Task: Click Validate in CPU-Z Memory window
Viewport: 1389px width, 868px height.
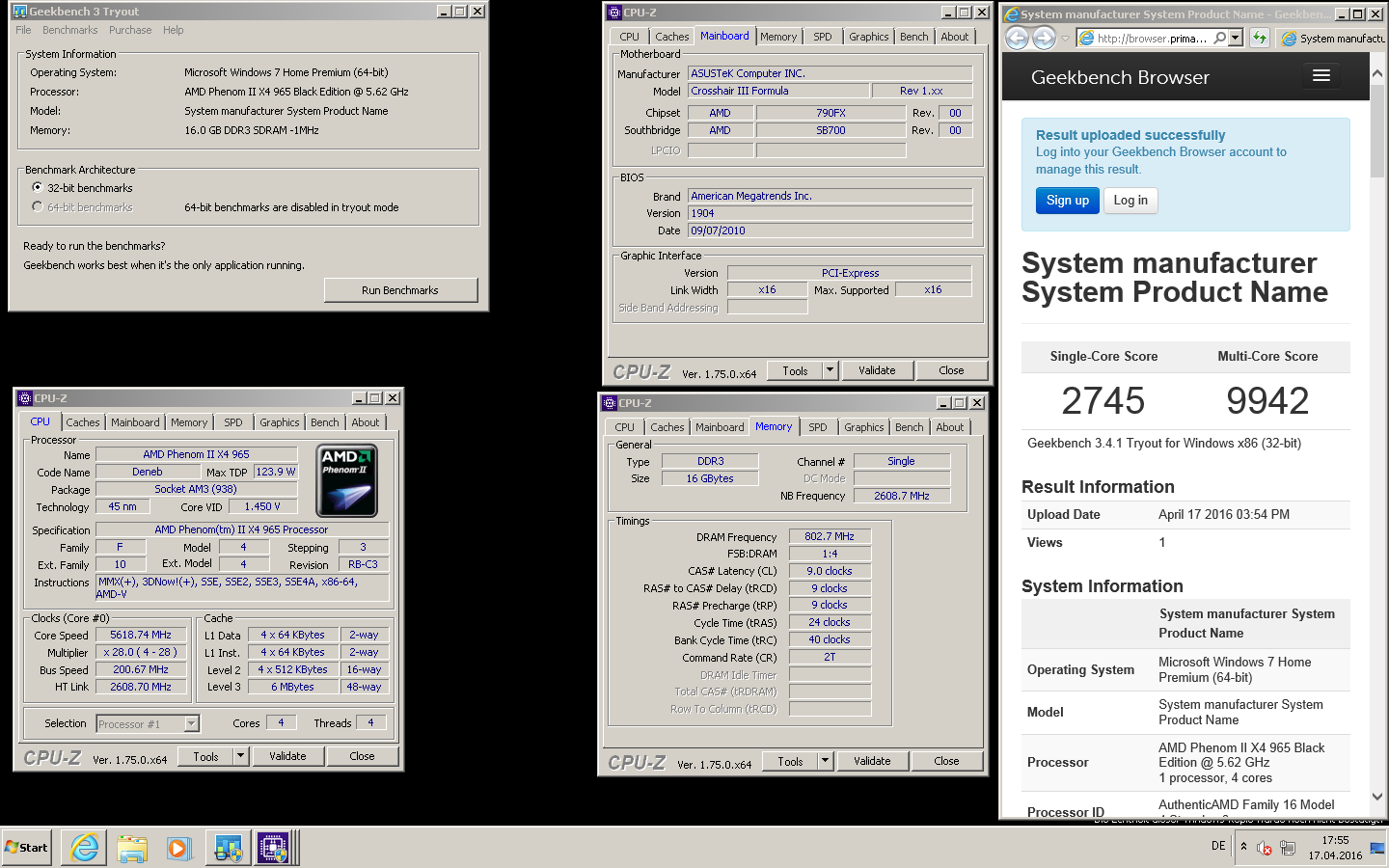Action: (872, 761)
